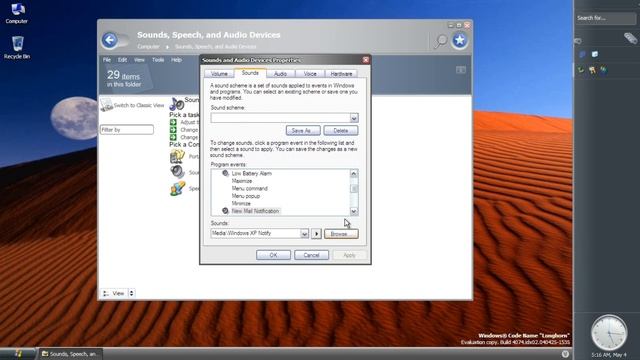Open the View menu in the menu bar
Viewport: 640px width, 360px height.
pos(139,60)
